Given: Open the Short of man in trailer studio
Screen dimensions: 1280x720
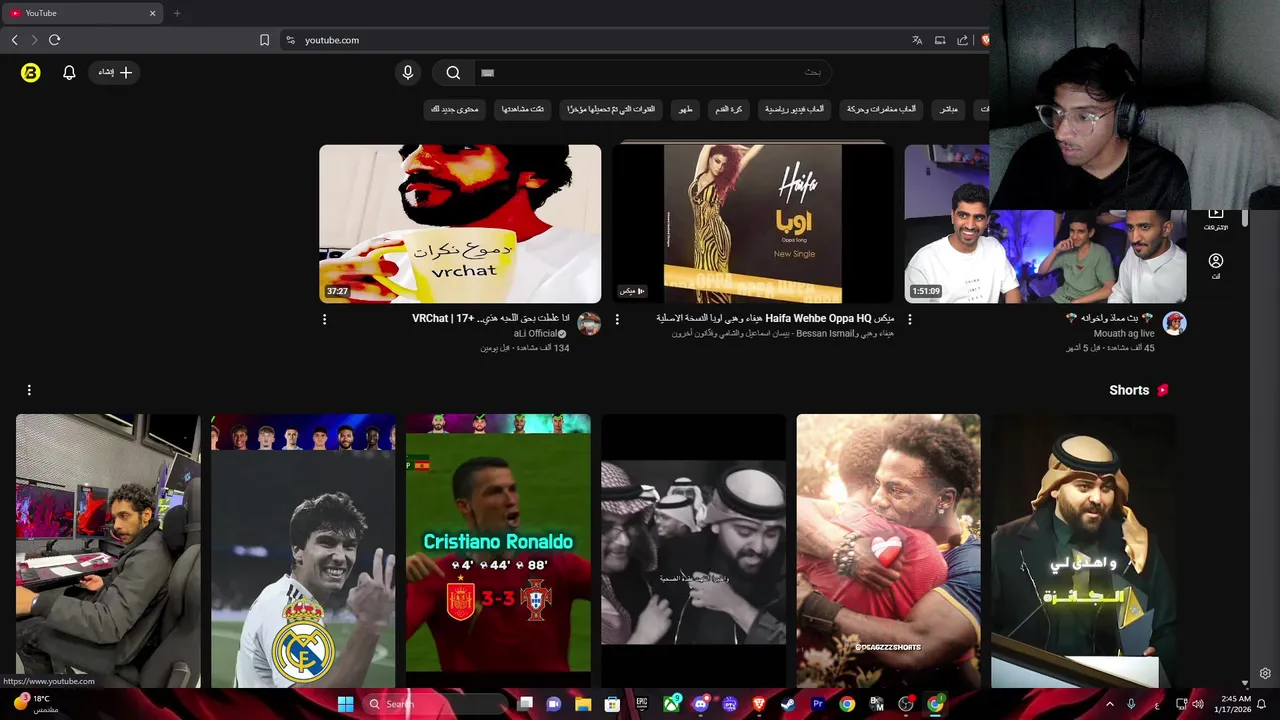Looking at the screenshot, I should 108,551.
